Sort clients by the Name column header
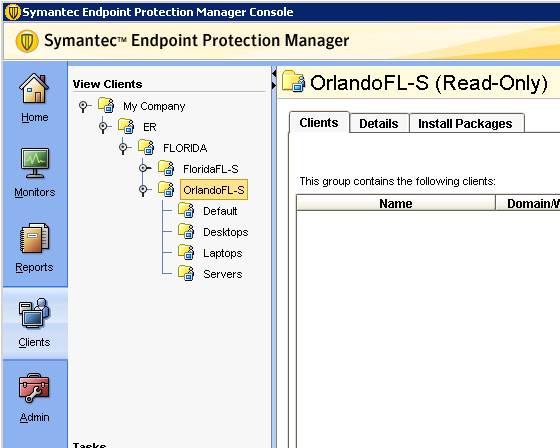560x448 pixels. click(396, 203)
